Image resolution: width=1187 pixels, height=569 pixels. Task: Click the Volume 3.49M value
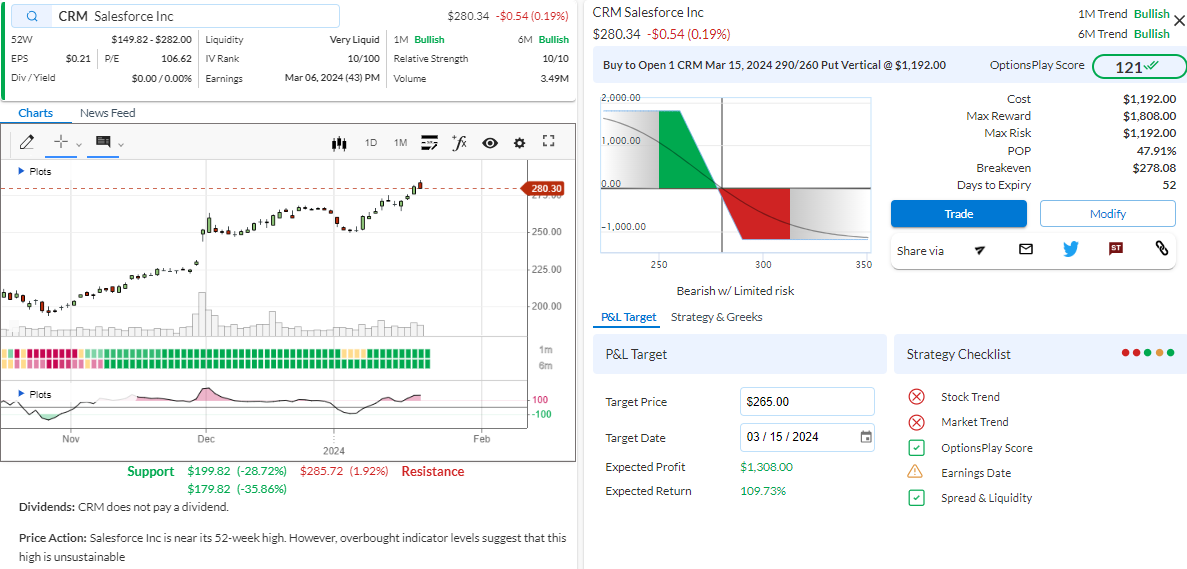click(553, 78)
